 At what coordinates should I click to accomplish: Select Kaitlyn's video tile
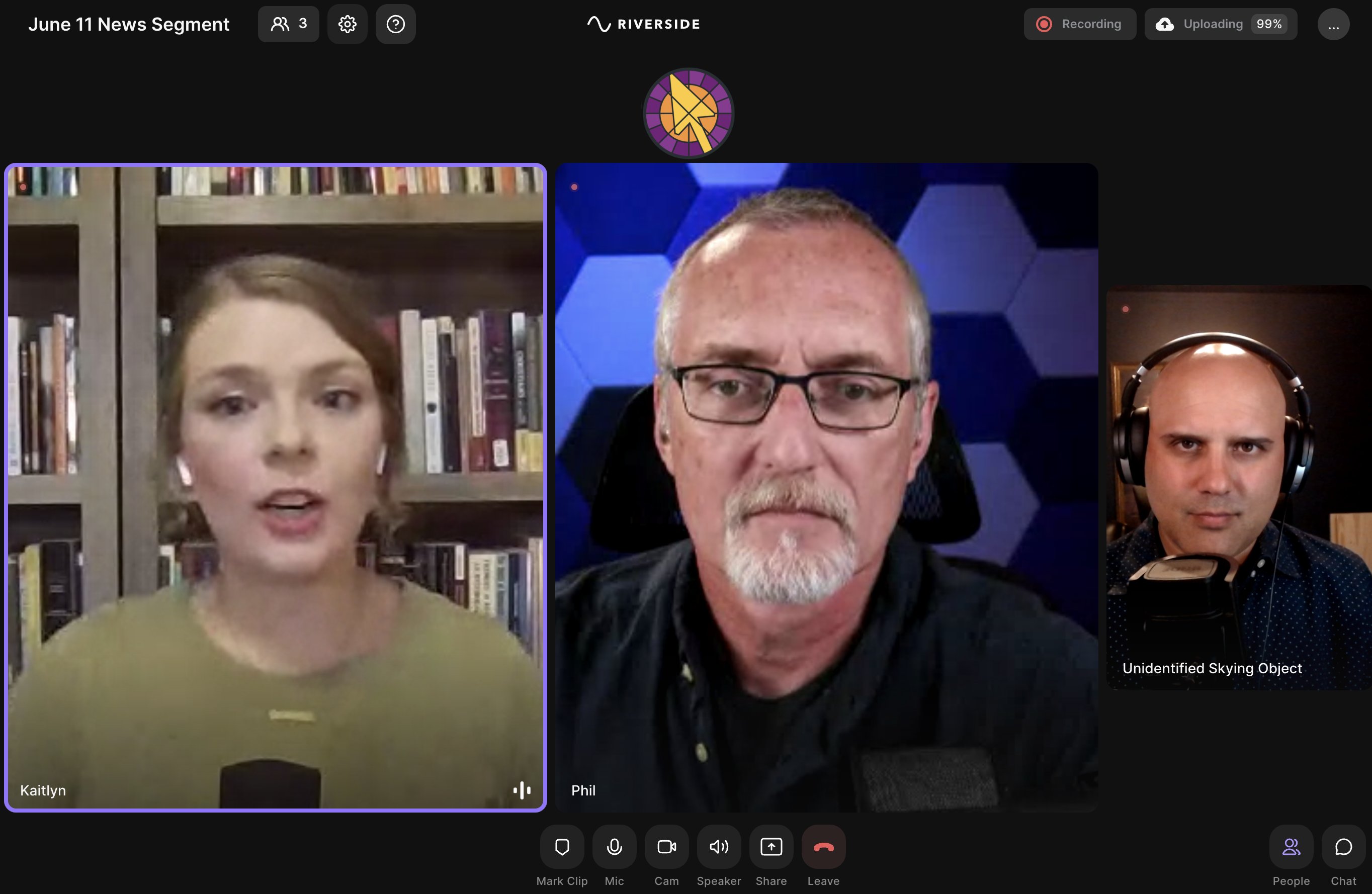pyautogui.click(x=276, y=488)
